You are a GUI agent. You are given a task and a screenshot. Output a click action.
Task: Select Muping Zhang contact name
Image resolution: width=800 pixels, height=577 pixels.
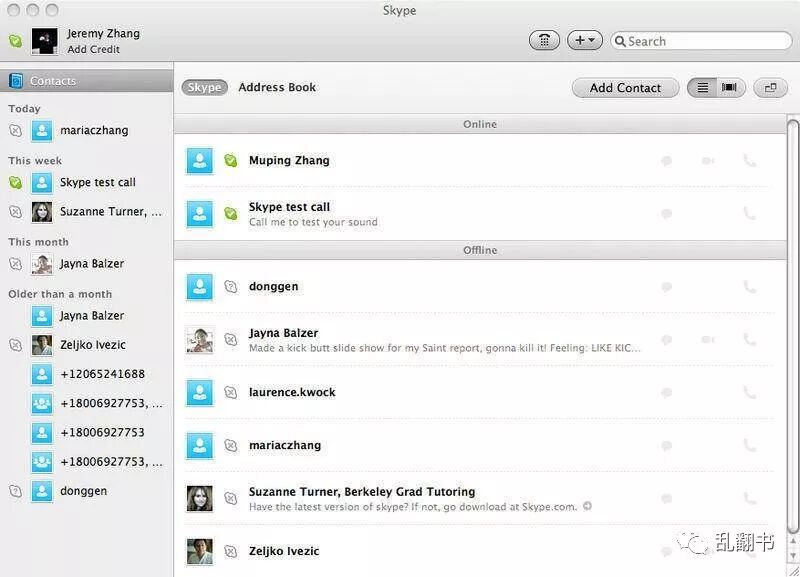coord(289,161)
